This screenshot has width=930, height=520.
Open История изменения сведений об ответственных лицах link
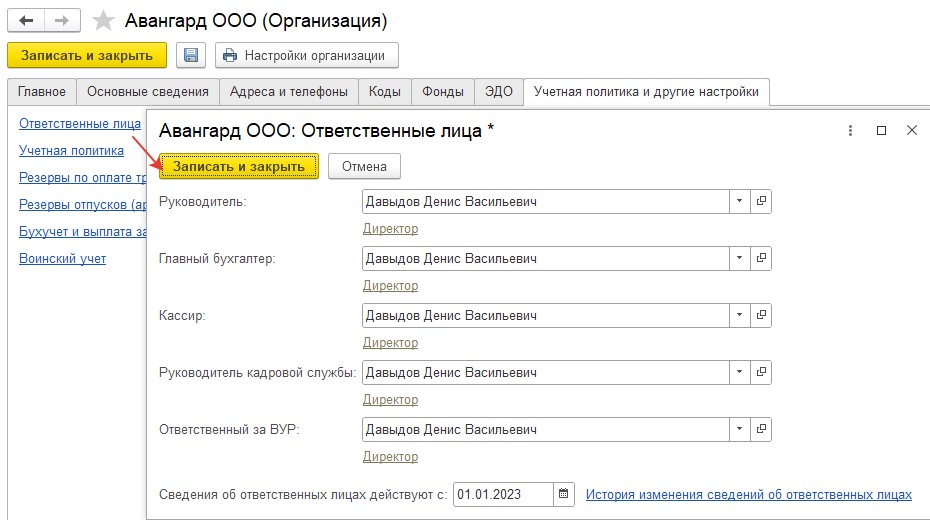[749, 495]
